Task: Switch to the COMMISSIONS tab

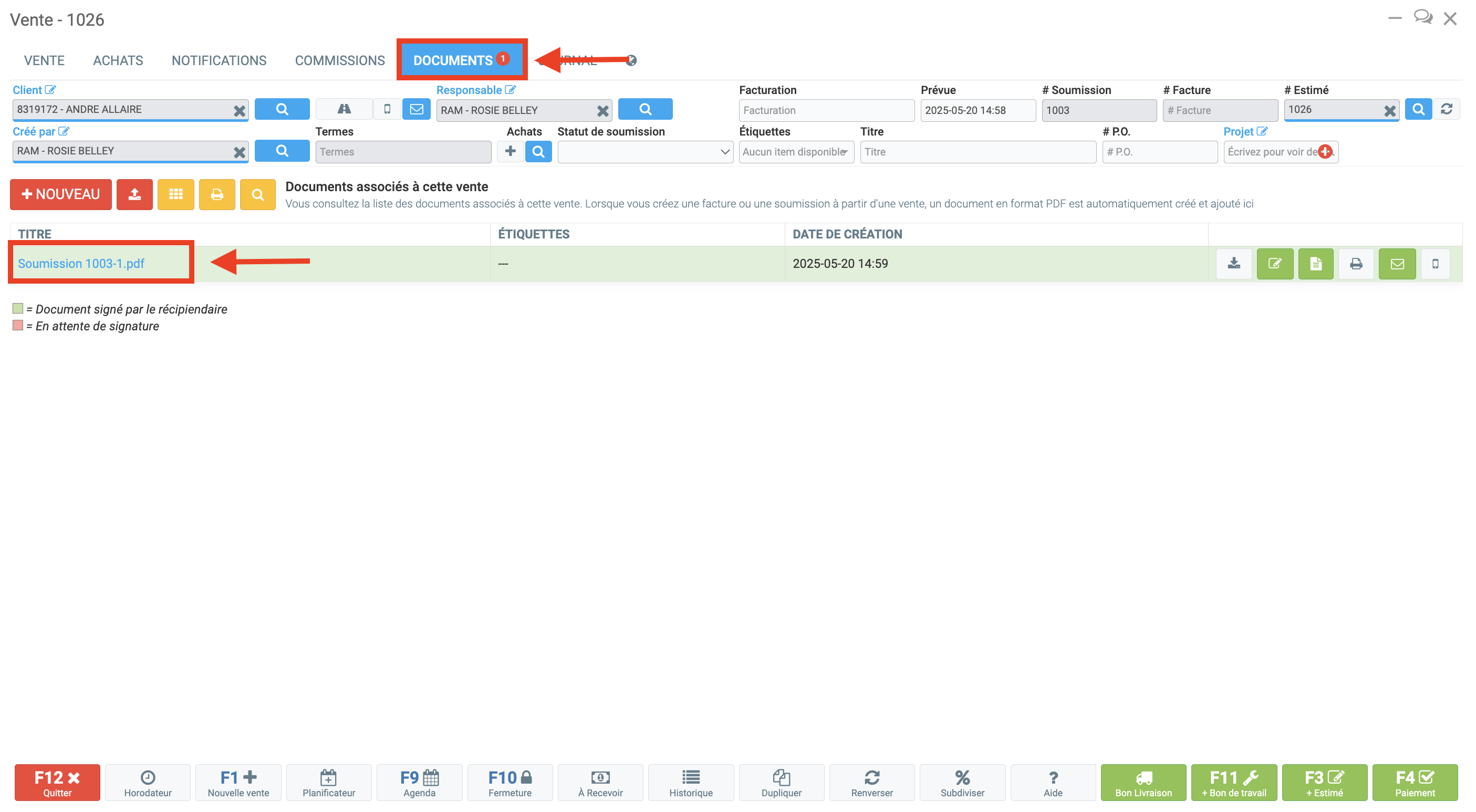Action: pyautogui.click(x=340, y=60)
